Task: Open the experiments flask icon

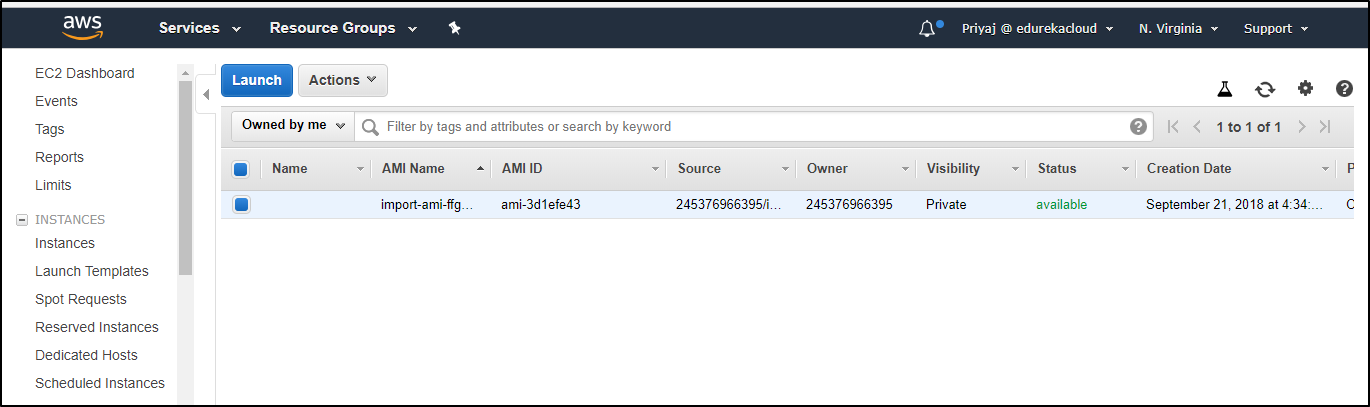Action: [1225, 89]
